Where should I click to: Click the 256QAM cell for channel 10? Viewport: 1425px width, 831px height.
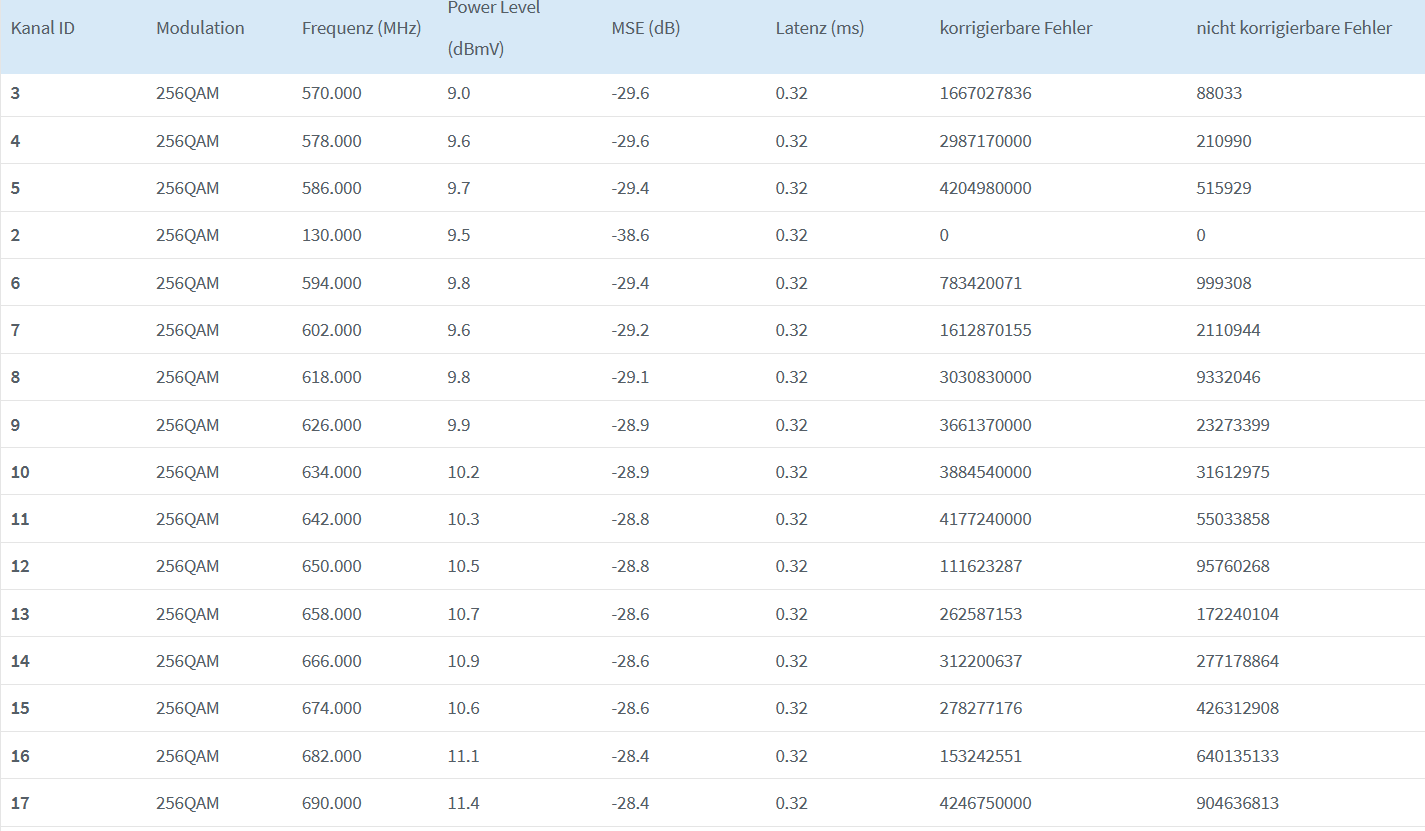coord(188,472)
